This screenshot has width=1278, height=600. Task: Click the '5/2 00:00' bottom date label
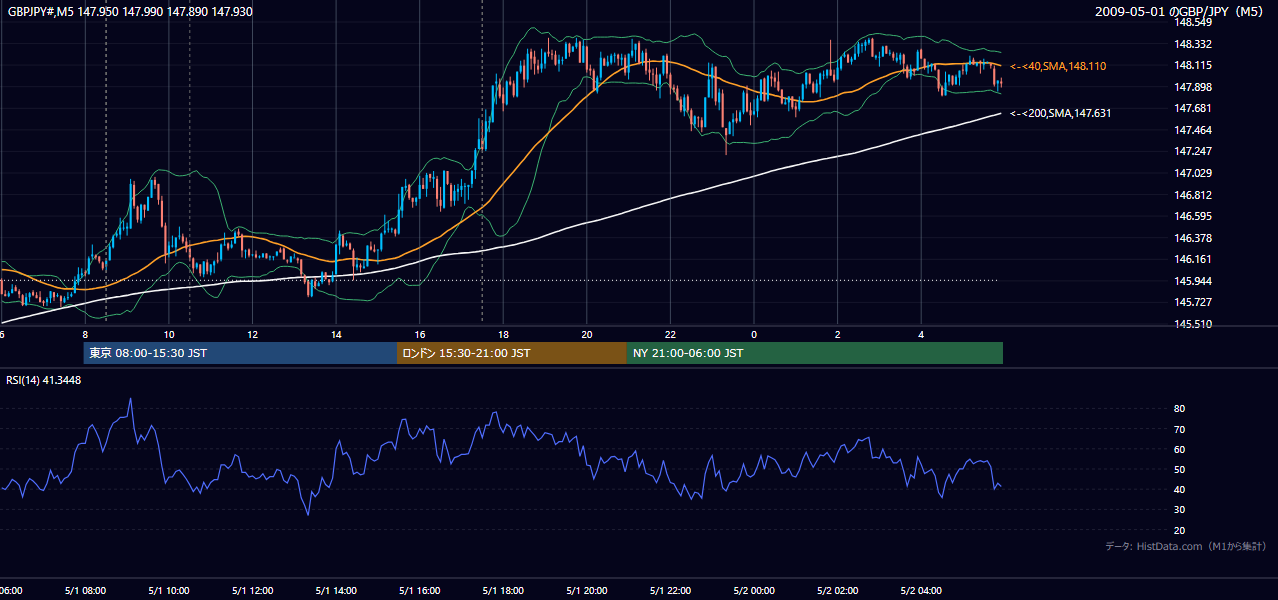(x=753, y=590)
